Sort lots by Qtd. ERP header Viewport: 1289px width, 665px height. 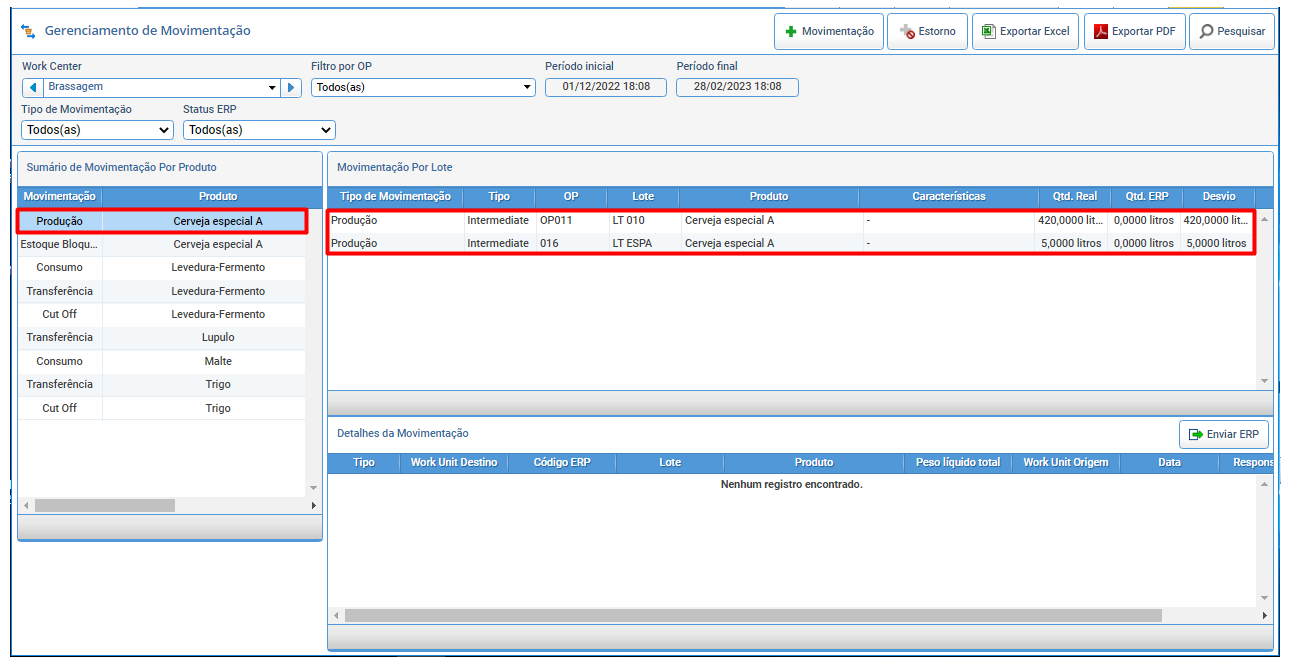click(x=1147, y=196)
